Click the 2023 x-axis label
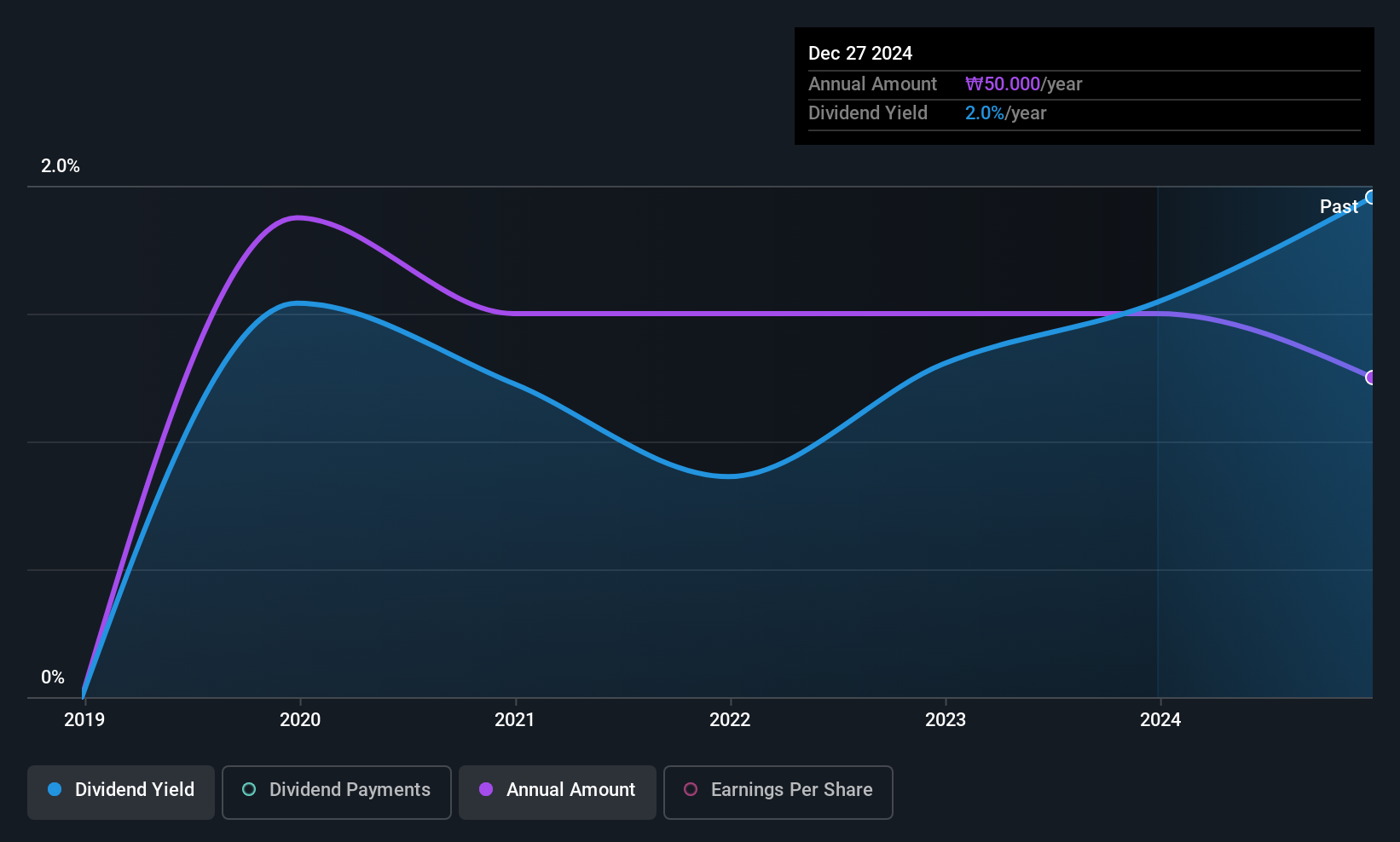Viewport: 1400px width, 842px height. [x=946, y=720]
